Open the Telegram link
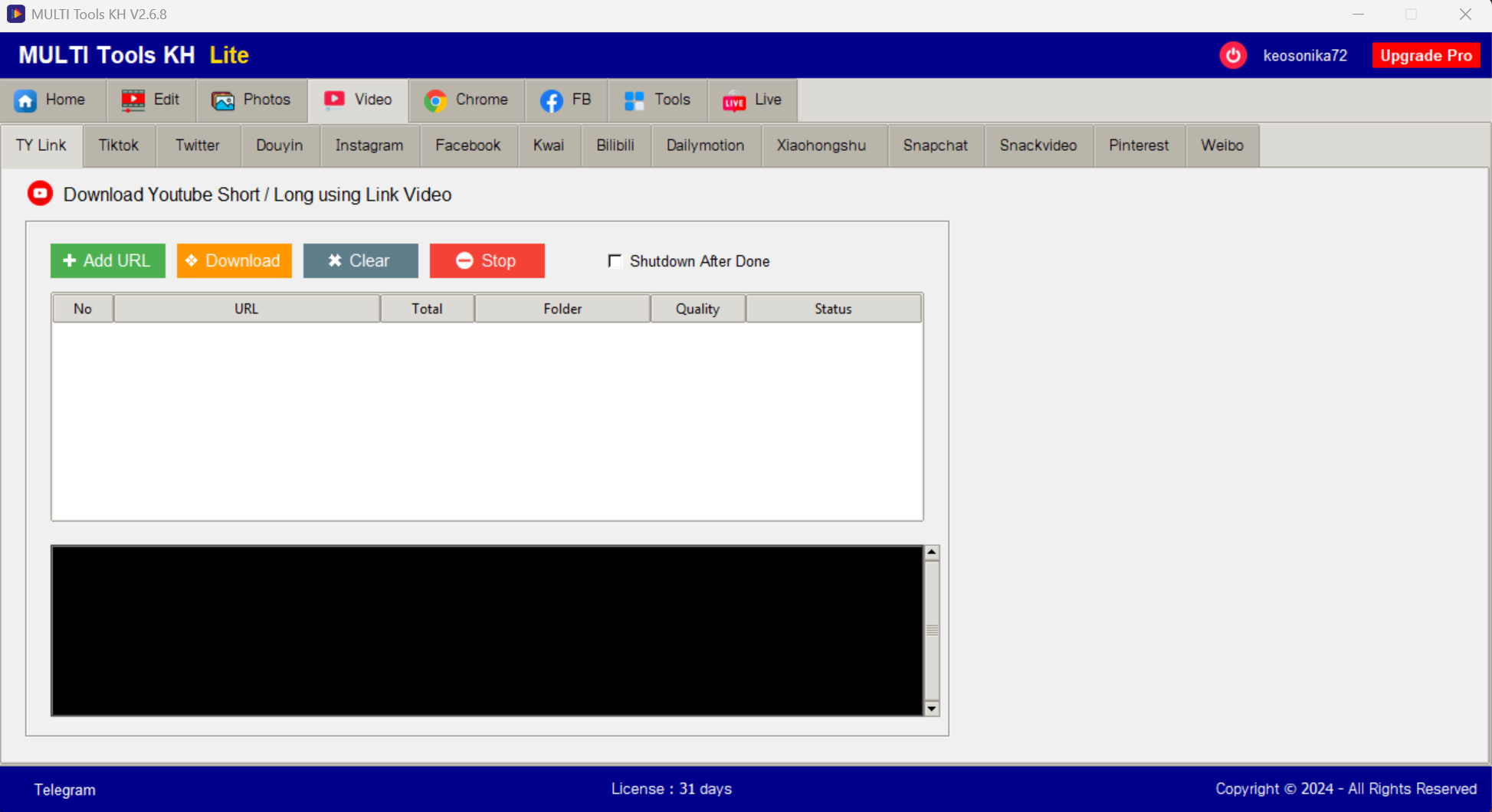This screenshot has height=812, width=1492. tap(64, 789)
